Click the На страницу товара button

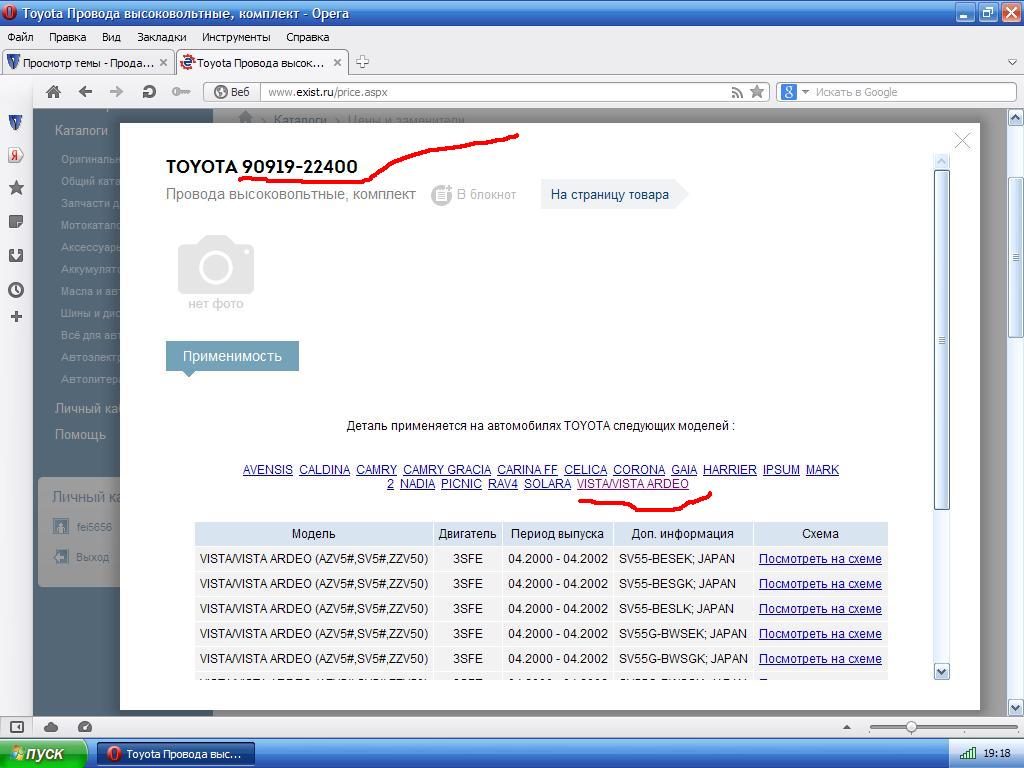coord(609,195)
